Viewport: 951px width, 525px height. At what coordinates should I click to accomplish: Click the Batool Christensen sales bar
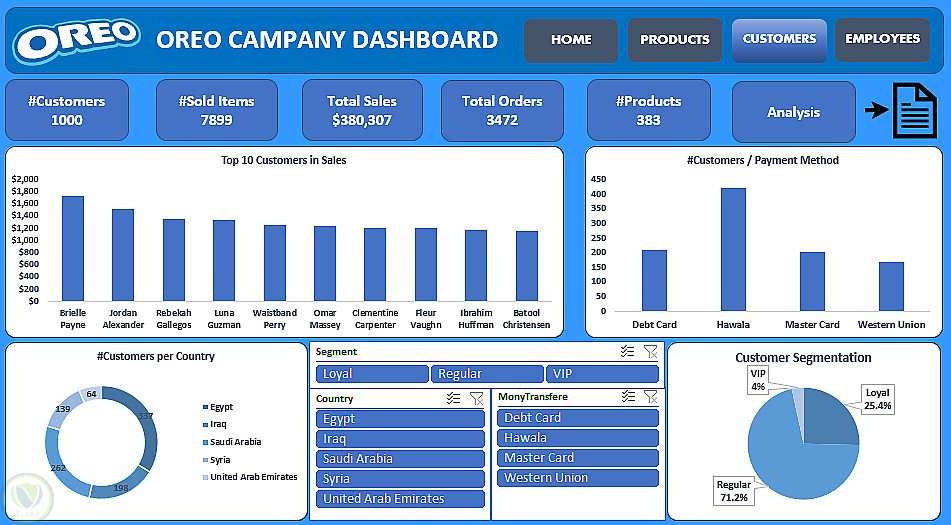pyautogui.click(x=526, y=266)
